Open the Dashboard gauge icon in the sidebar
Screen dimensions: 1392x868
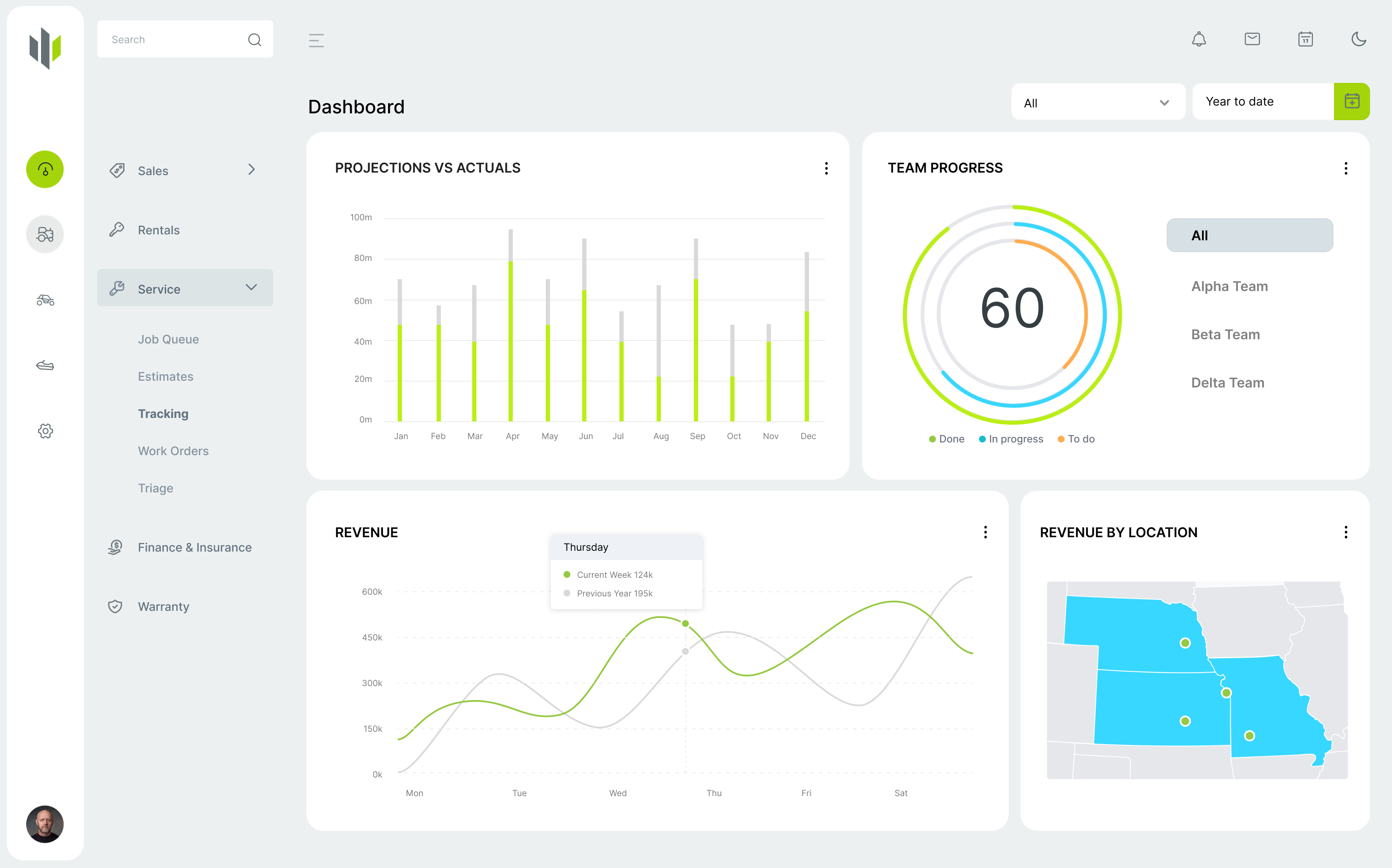click(45, 169)
